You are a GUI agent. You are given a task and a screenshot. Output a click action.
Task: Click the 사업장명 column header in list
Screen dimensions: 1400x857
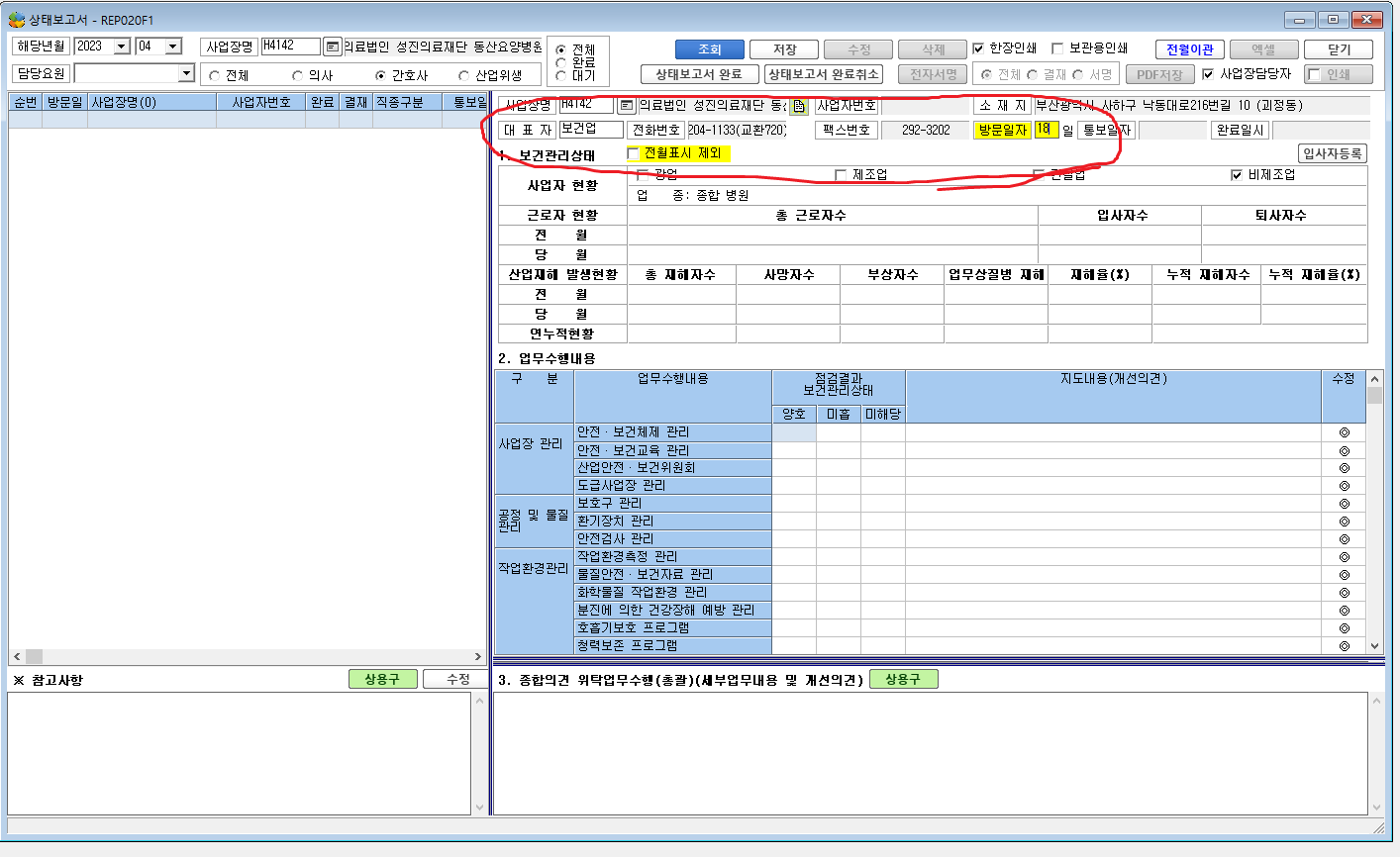151,102
